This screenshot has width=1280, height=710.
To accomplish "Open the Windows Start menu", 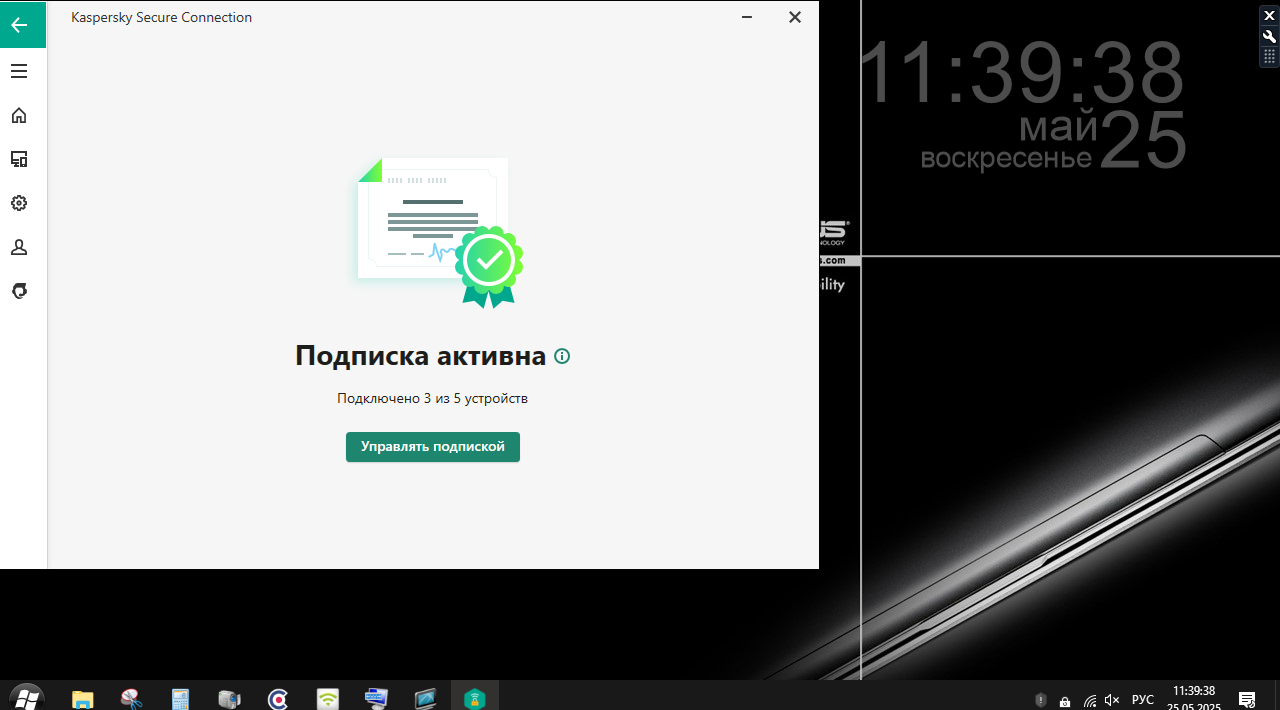I will point(26,697).
